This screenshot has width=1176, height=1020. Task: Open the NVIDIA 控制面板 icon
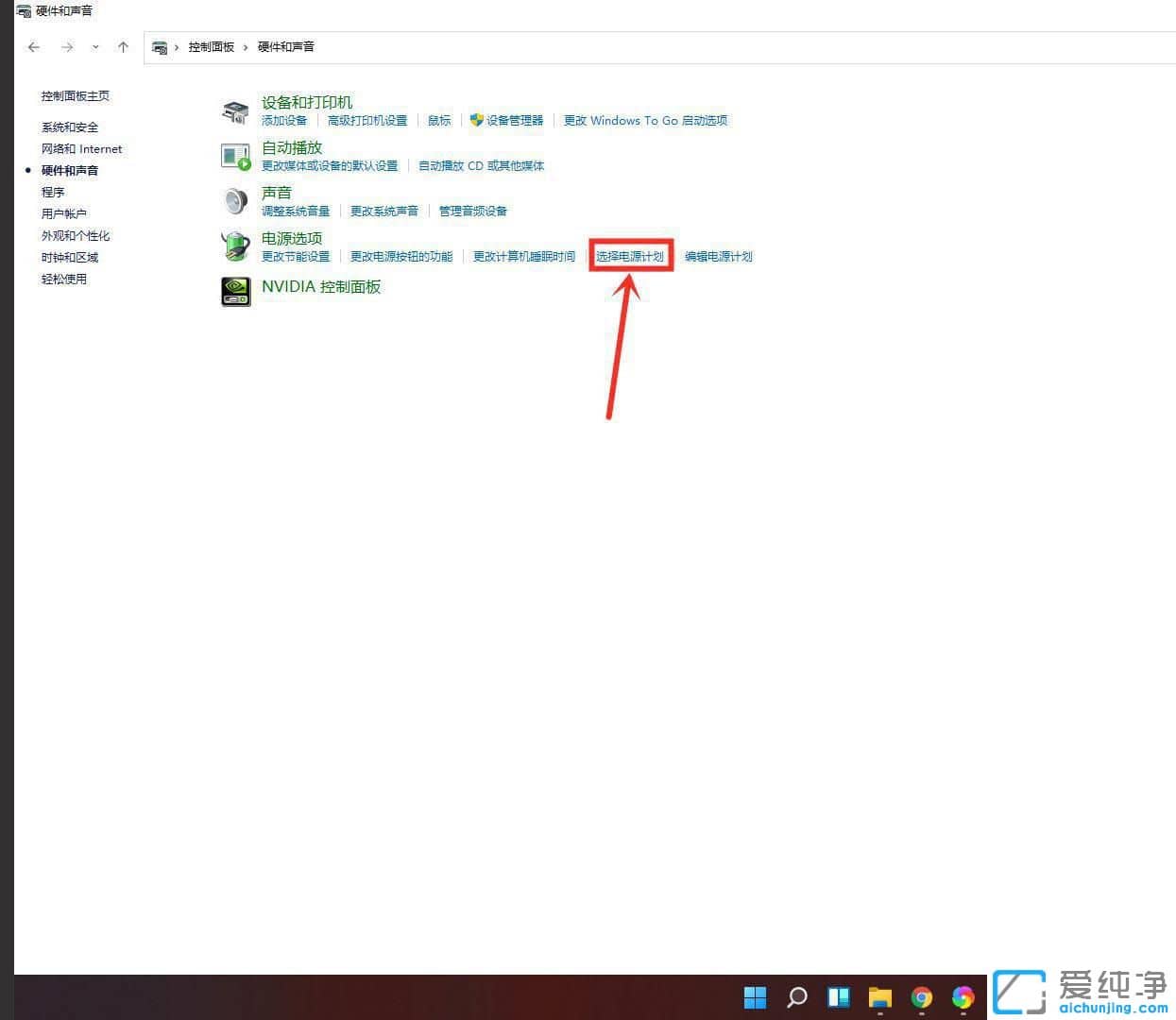click(235, 291)
